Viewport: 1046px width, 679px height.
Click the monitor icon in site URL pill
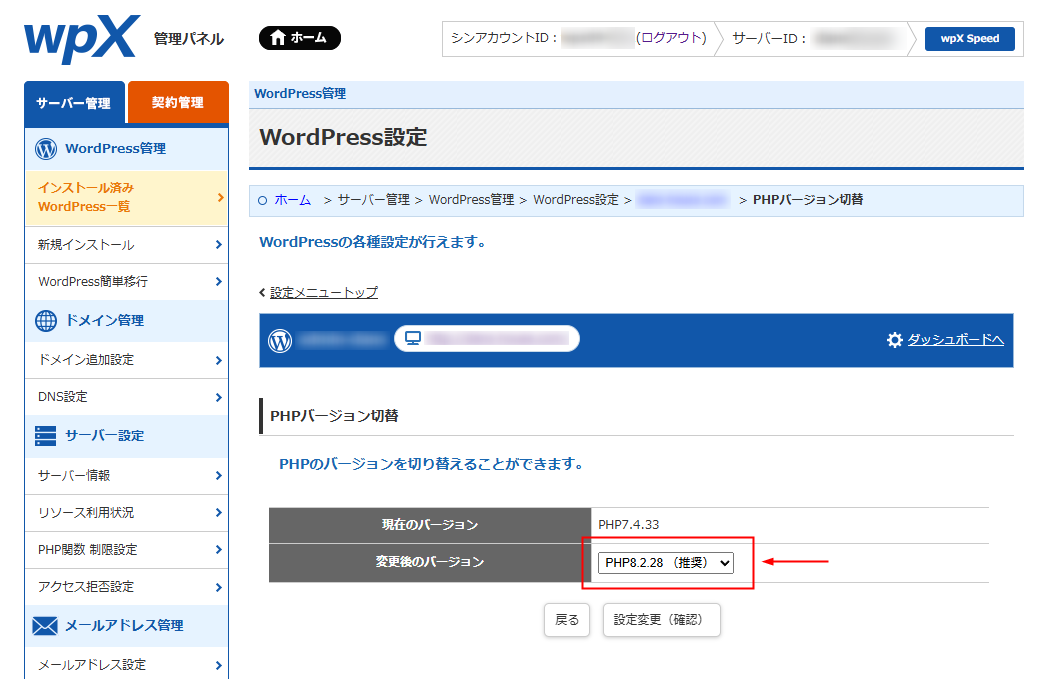click(x=413, y=339)
